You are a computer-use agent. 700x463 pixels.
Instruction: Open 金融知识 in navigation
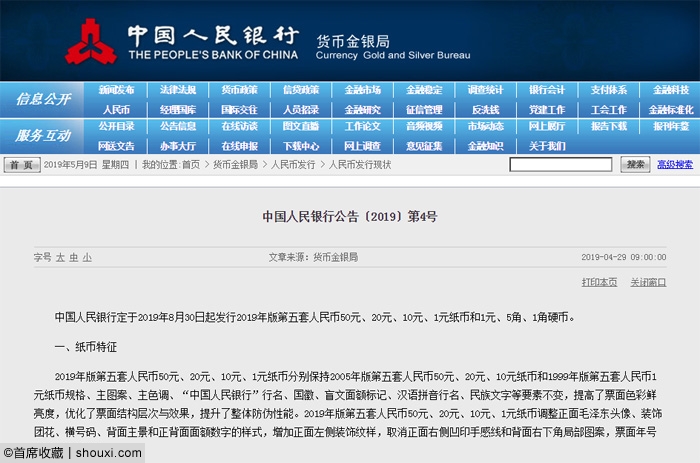486,146
